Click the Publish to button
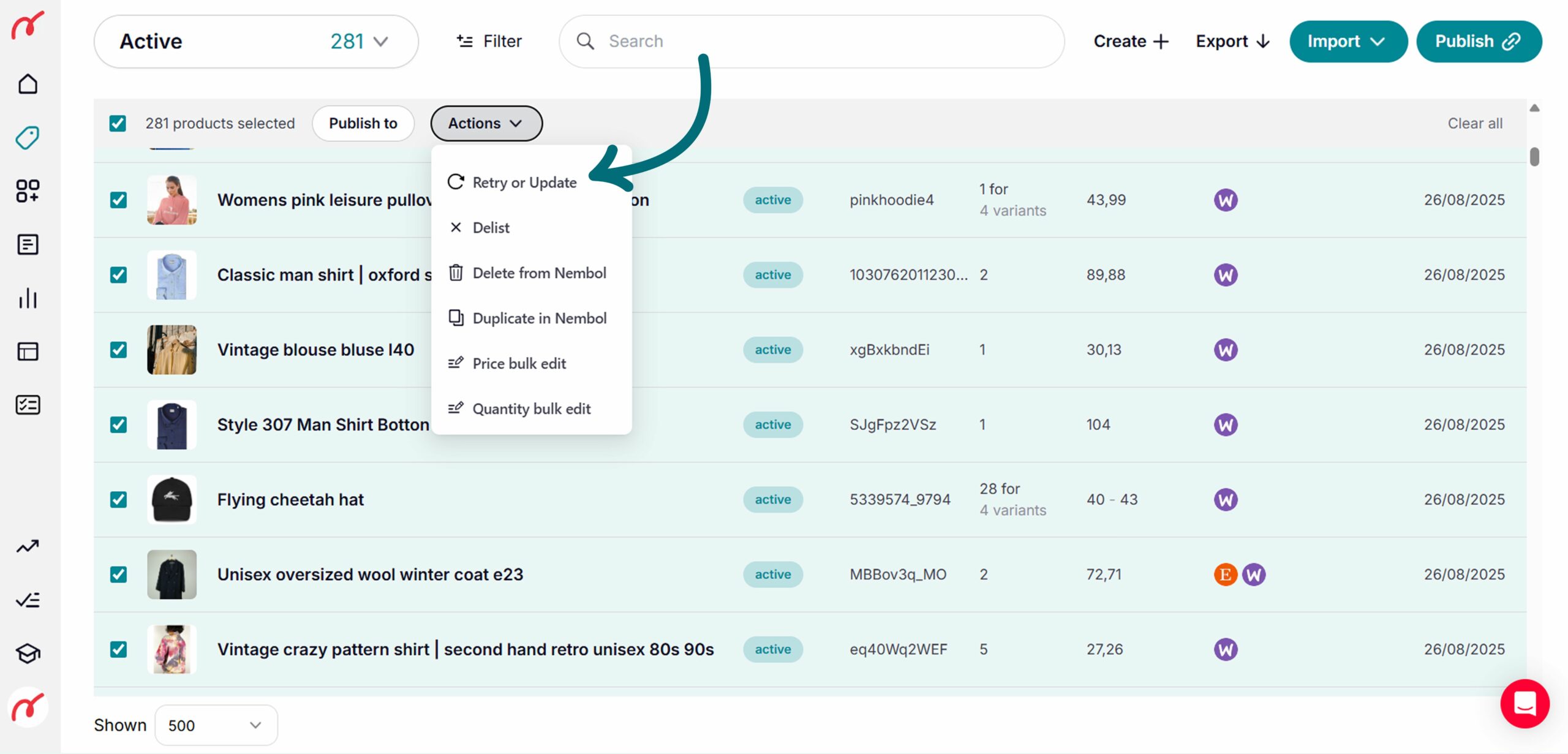The width and height of the screenshot is (1568, 754). tap(363, 124)
